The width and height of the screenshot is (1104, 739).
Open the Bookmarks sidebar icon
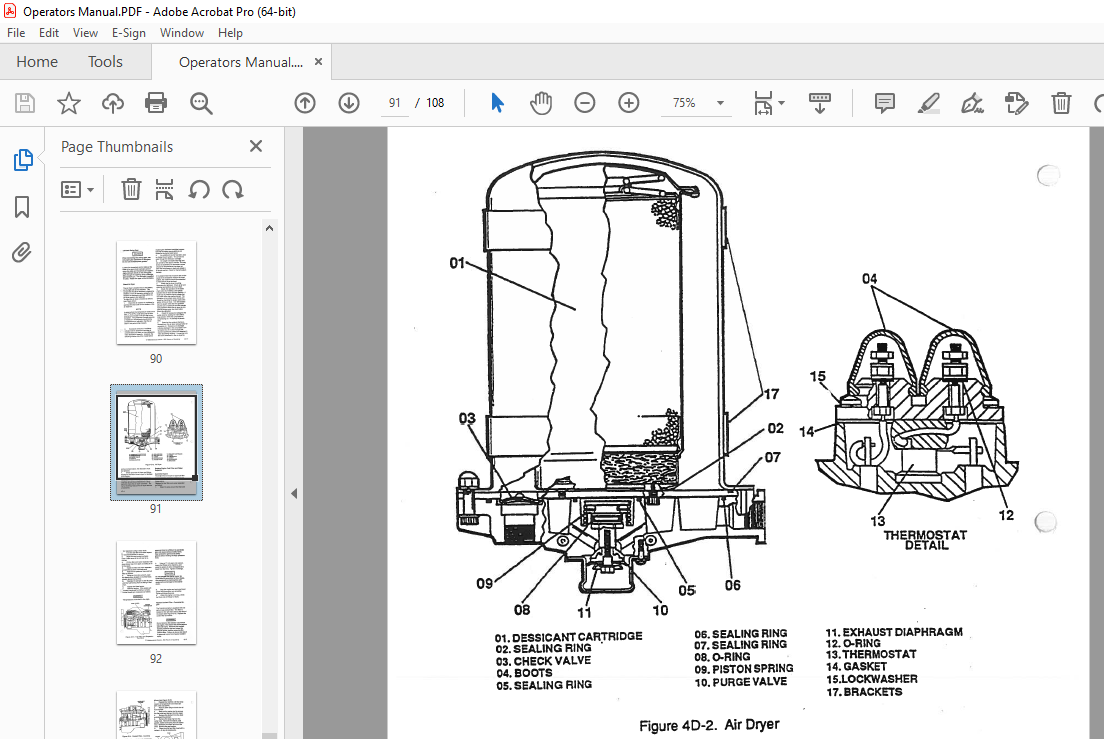pos(23,207)
